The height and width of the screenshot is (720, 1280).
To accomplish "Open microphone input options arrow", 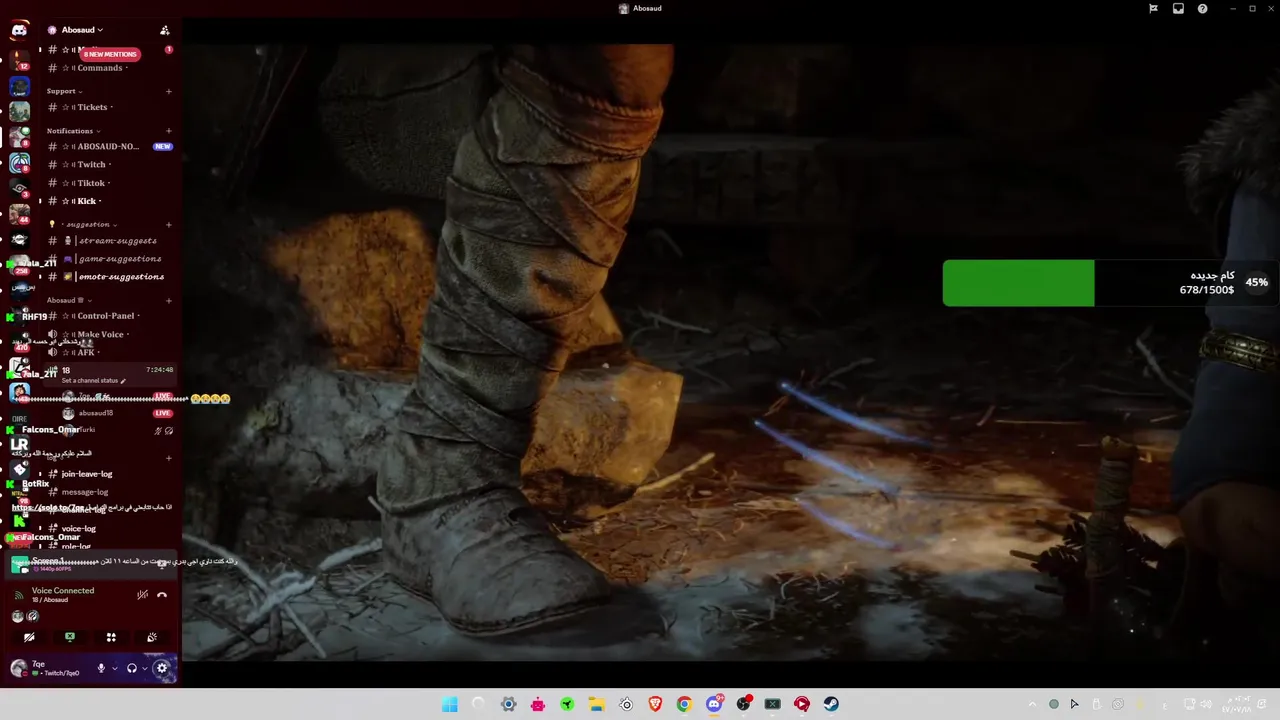I will click(x=114, y=668).
